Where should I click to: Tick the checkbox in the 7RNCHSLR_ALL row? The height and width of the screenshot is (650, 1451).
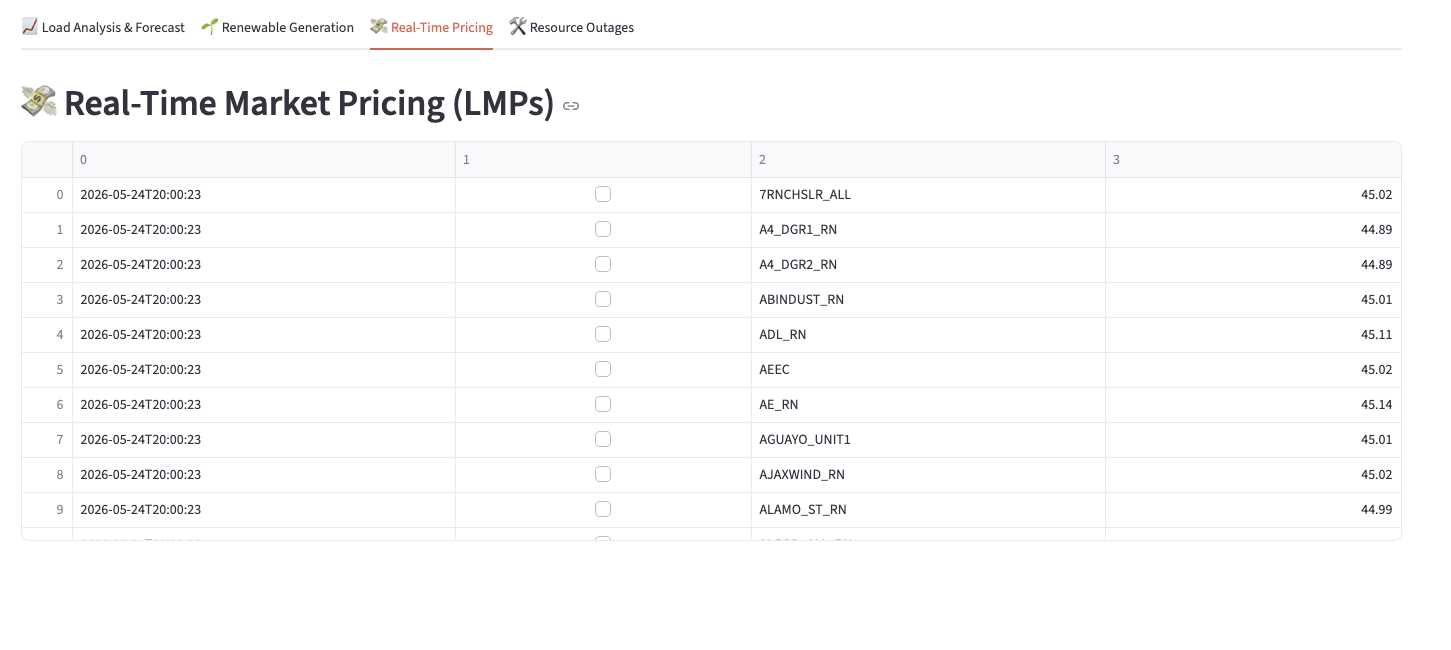point(603,194)
